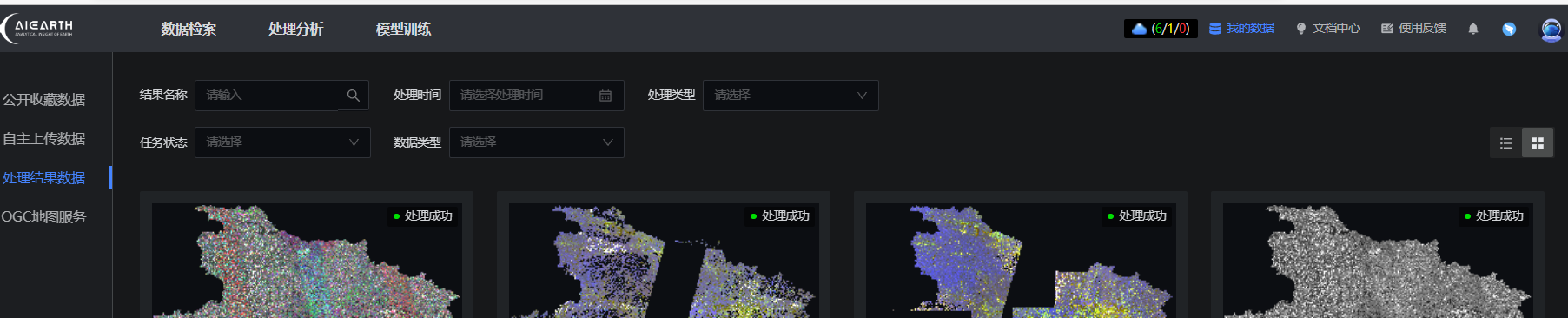Open notifications bell

click(x=1473, y=29)
